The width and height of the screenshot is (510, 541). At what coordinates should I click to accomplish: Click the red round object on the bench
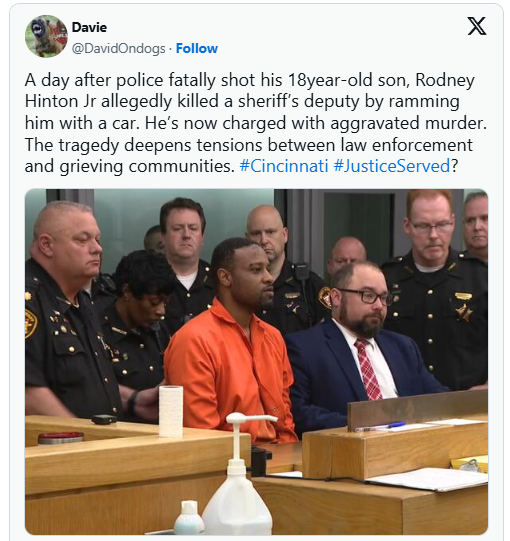point(61,437)
